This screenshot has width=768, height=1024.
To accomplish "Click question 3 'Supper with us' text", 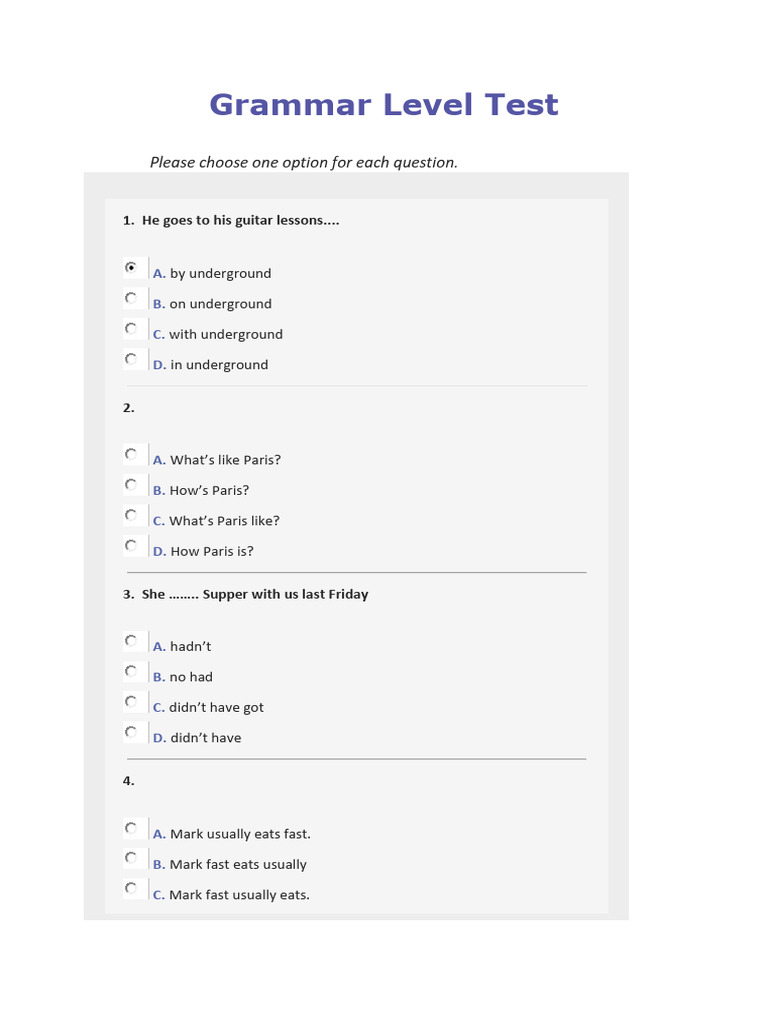I will click(x=255, y=594).
